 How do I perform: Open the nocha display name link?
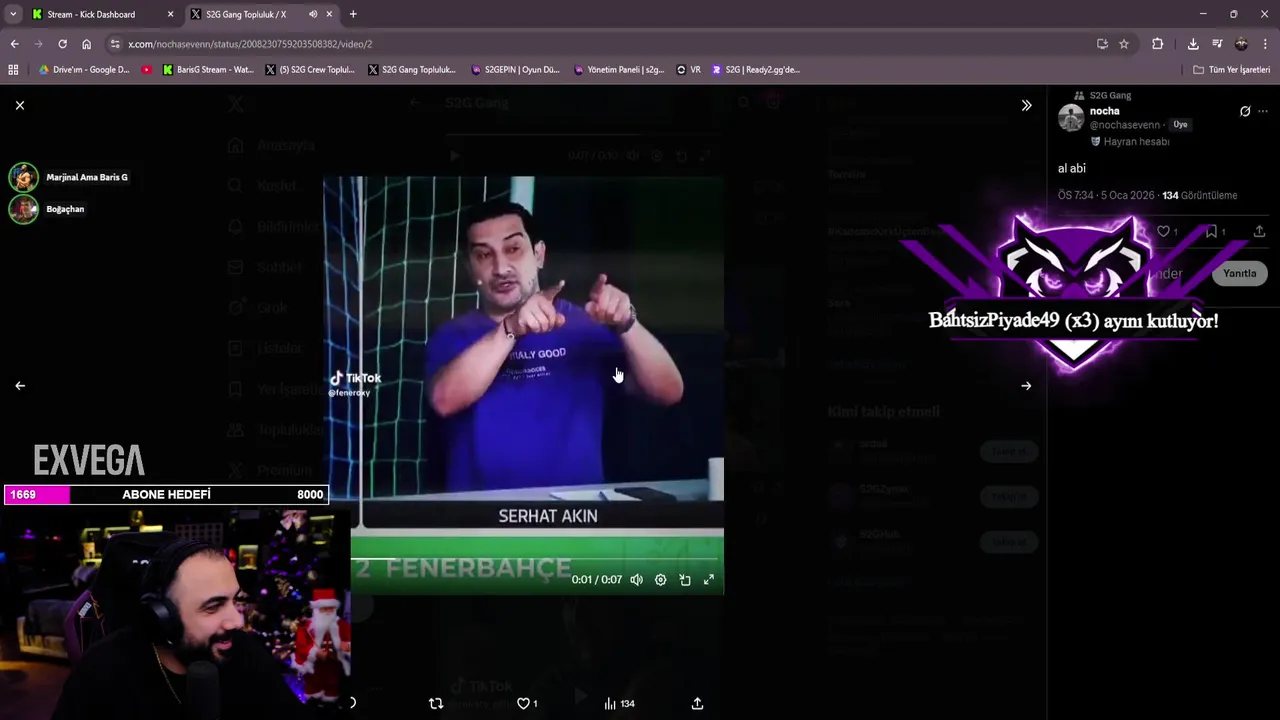click(1105, 111)
